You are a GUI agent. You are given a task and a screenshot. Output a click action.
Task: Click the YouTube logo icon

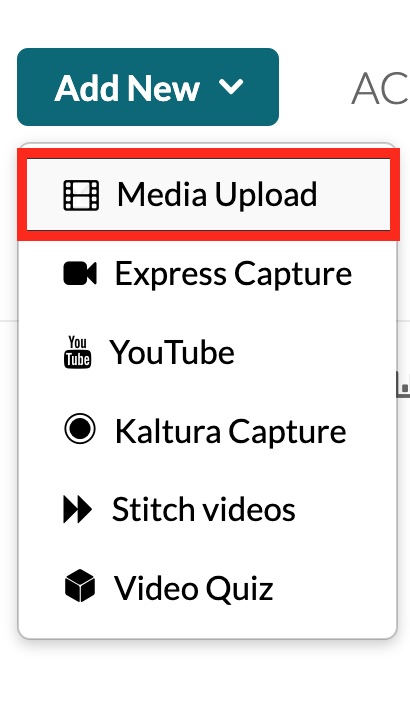(77, 352)
